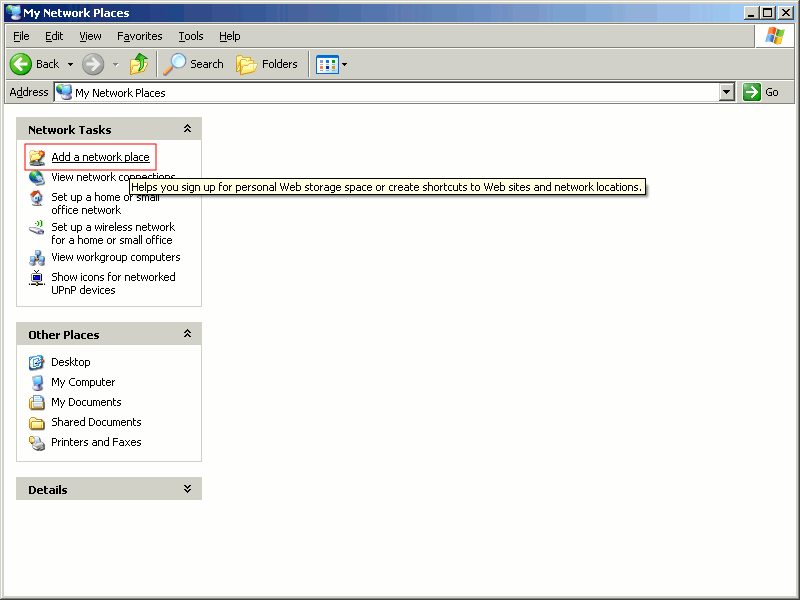Viewport: 800px width, 600px height.
Task: Open the Address bar dropdown
Action: 727,92
